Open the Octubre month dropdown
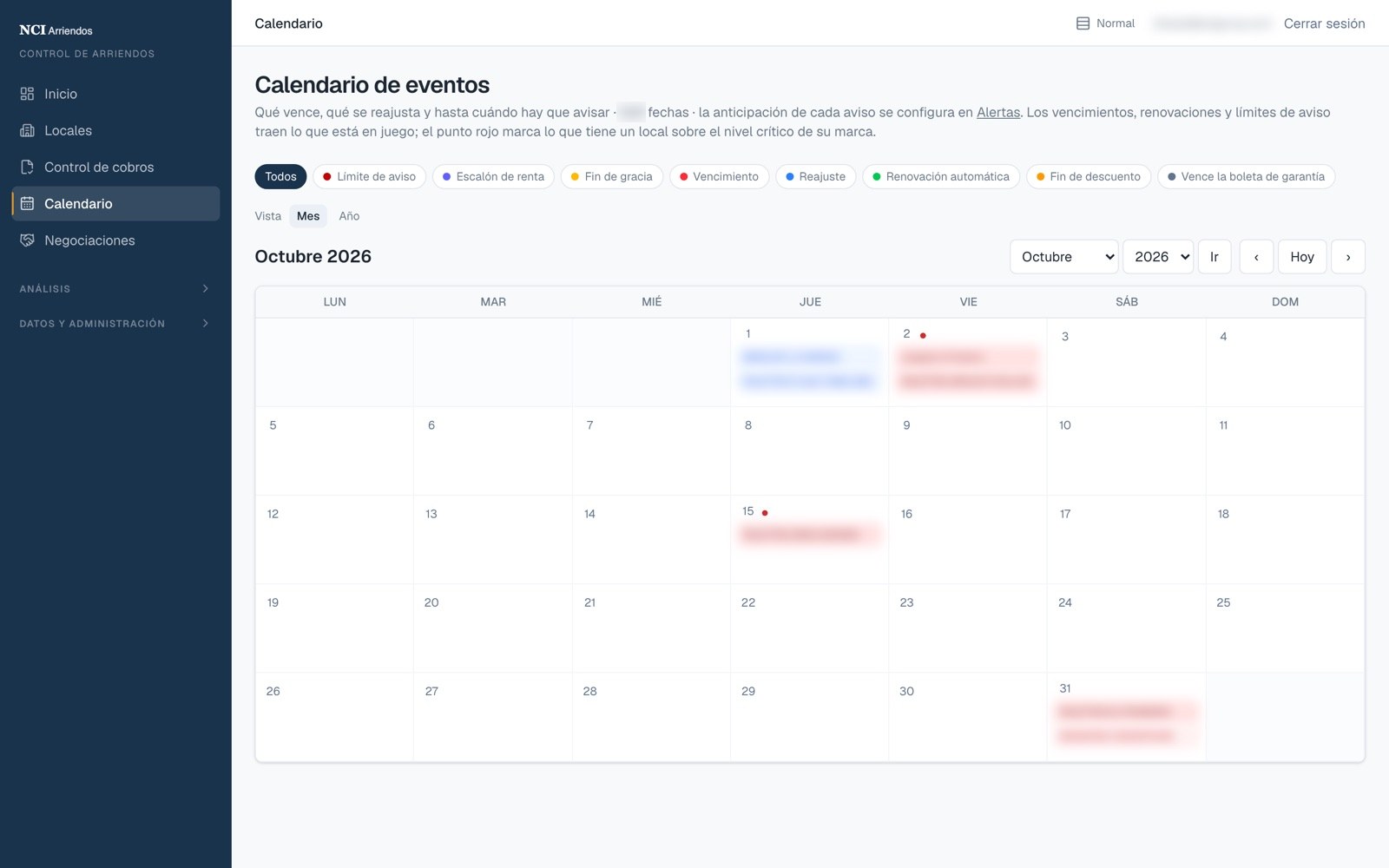The height and width of the screenshot is (868, 1389). tap(1063, 257)
